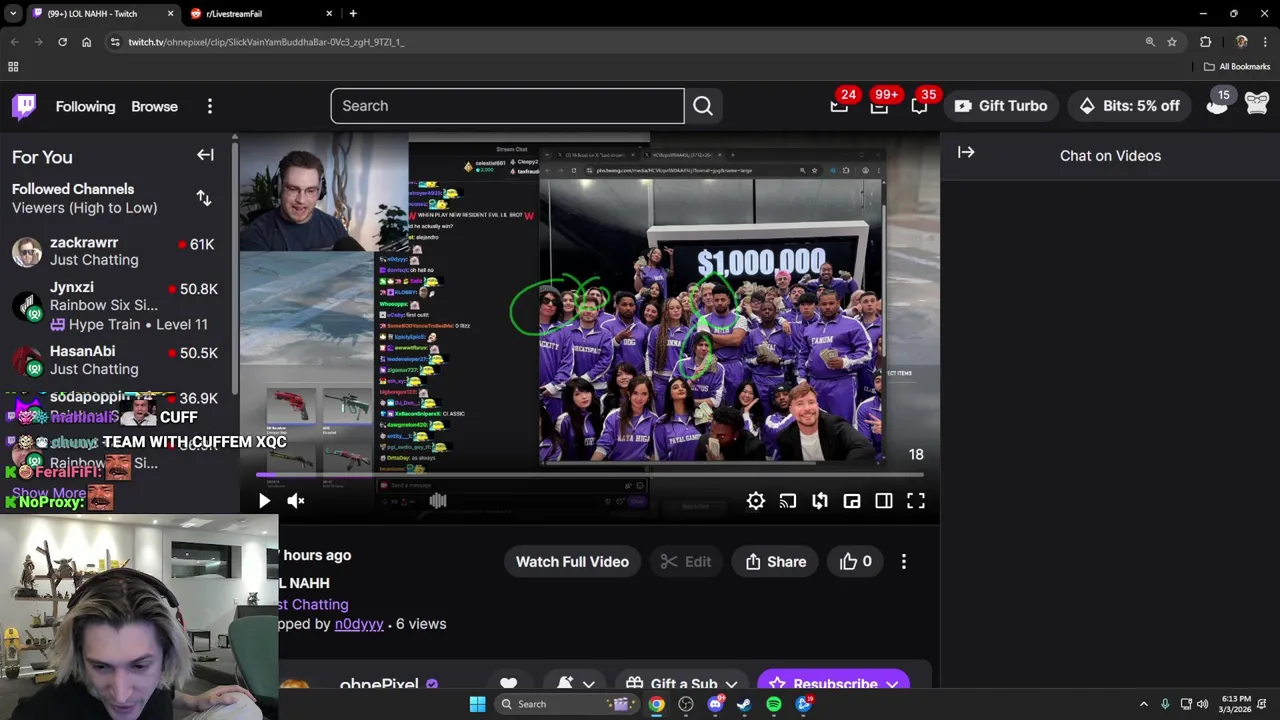Image resolution: width=1280 pixels, height=720 pixels.
Task: Go back in browser history
Action: (x=14, y=42)
